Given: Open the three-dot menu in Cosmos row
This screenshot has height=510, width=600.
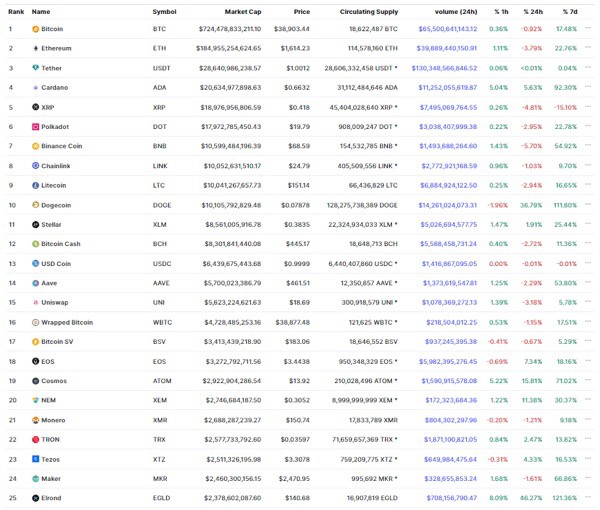Looking at the screenshot, I should tap(588, 380).
